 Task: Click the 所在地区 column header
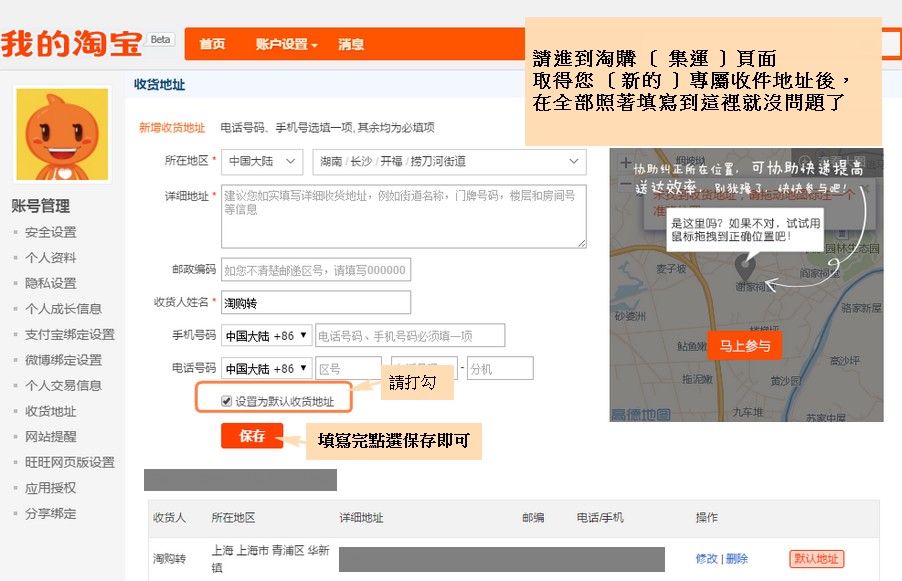pyautogui.click(x=233, y=518)
